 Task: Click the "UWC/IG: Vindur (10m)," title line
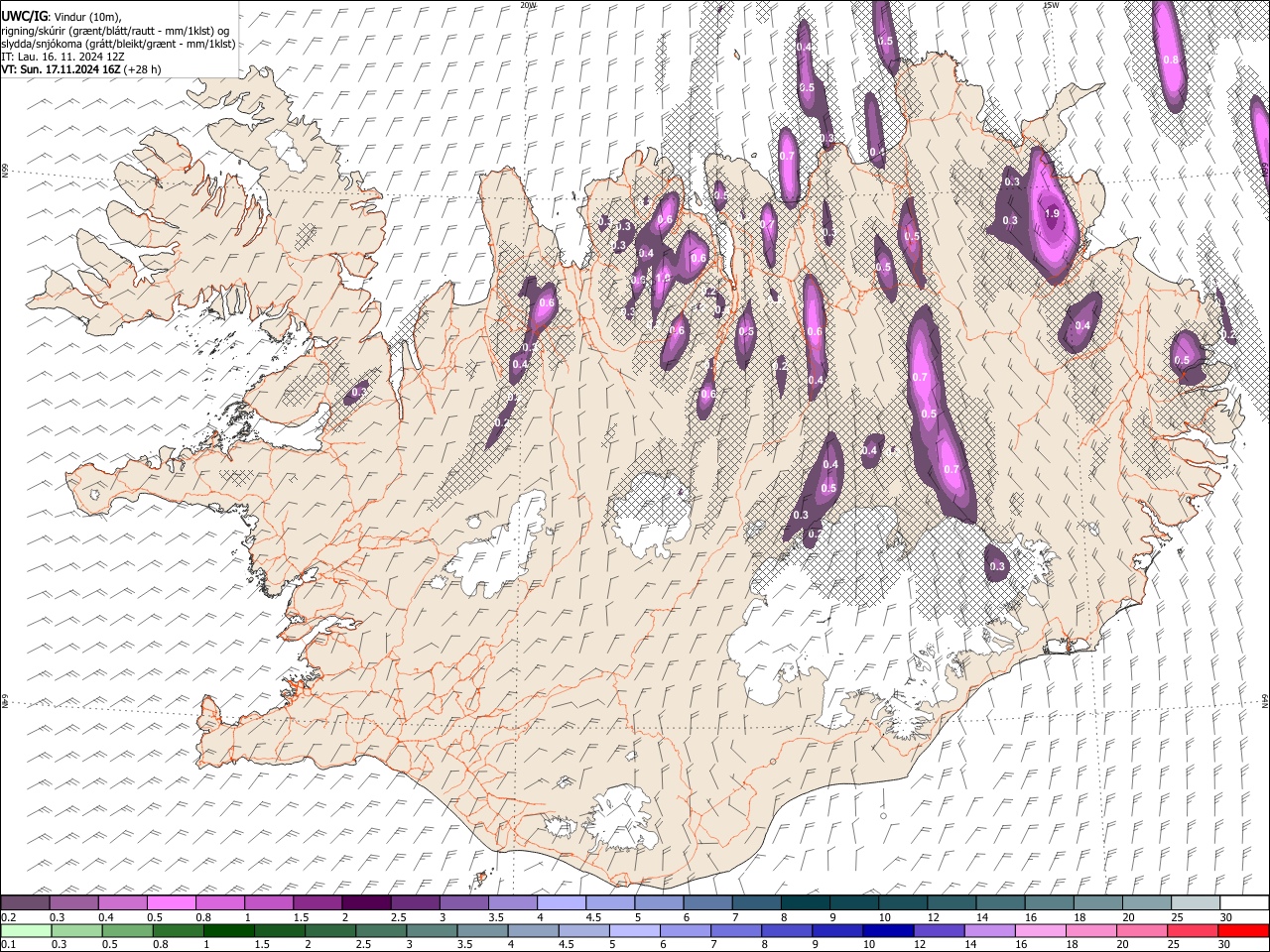click(x=62, y=18)
